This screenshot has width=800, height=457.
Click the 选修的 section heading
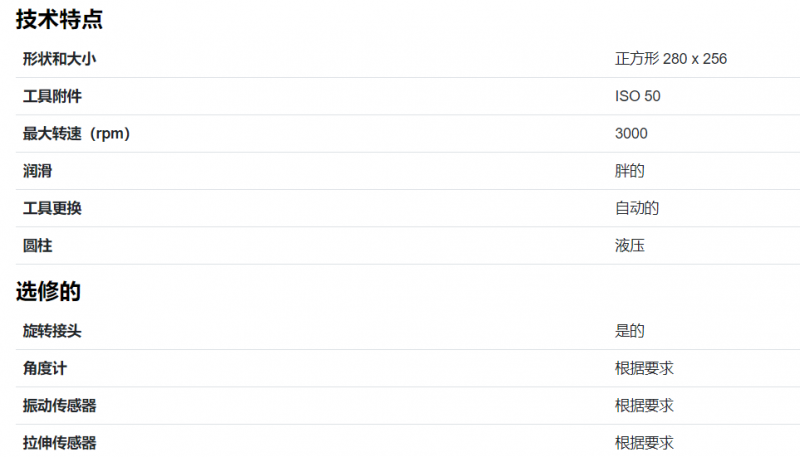pos(48,291)
